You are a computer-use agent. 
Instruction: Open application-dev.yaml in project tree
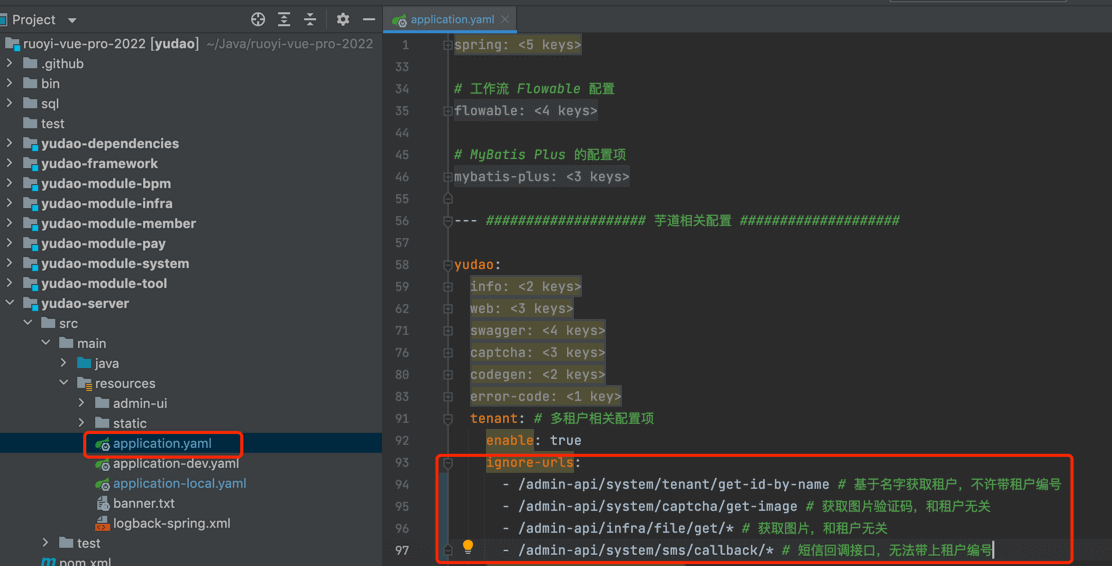[175, 463]
